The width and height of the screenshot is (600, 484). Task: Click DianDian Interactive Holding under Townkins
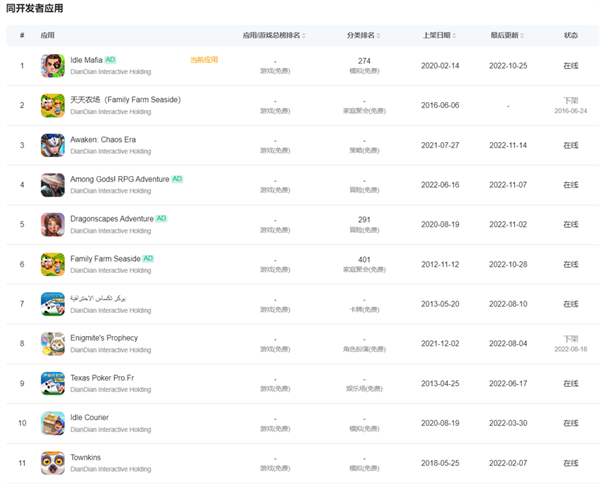pyautogui.click(x=111, y=469)
